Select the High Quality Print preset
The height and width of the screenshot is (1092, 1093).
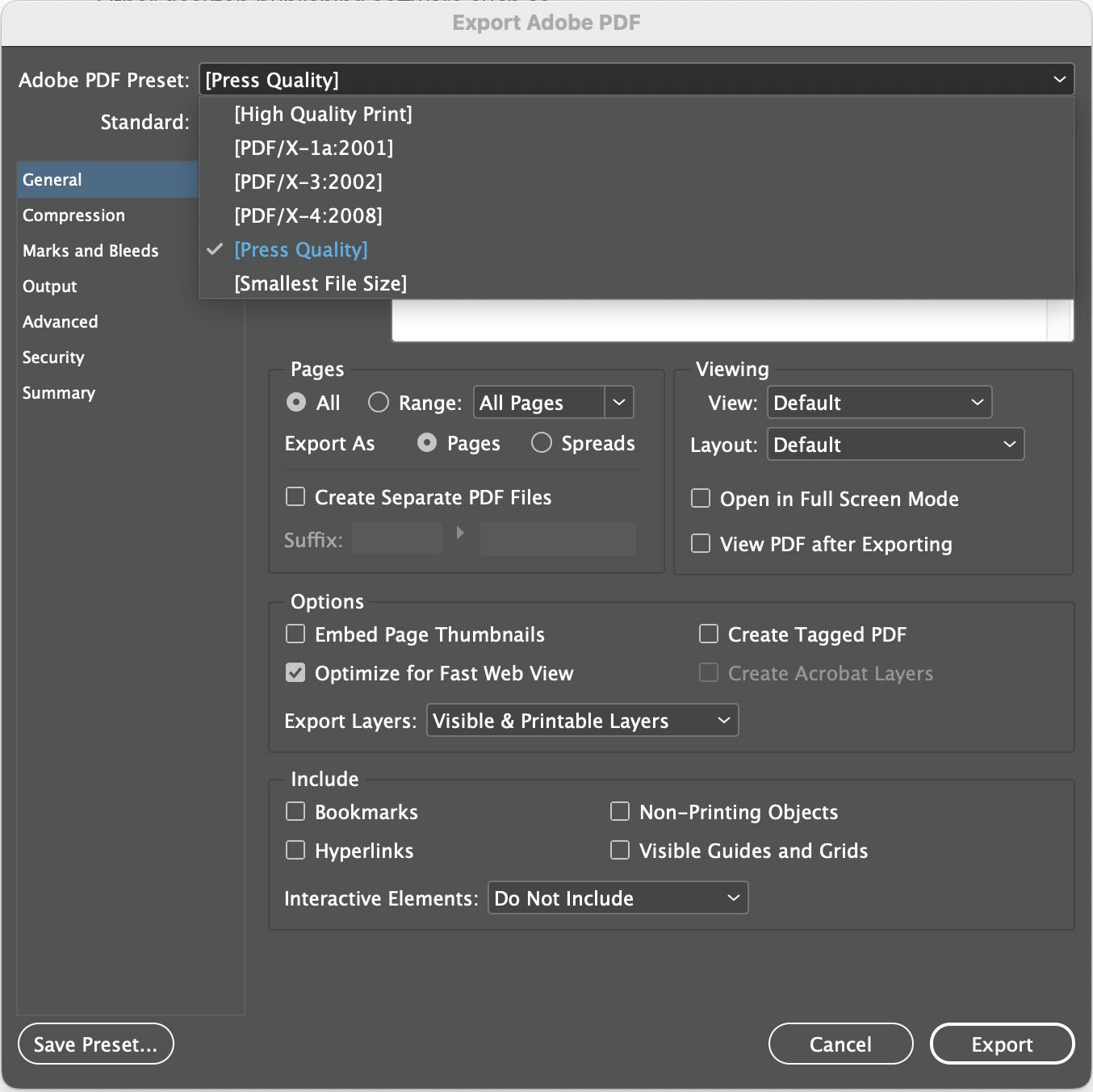[637, 114]
